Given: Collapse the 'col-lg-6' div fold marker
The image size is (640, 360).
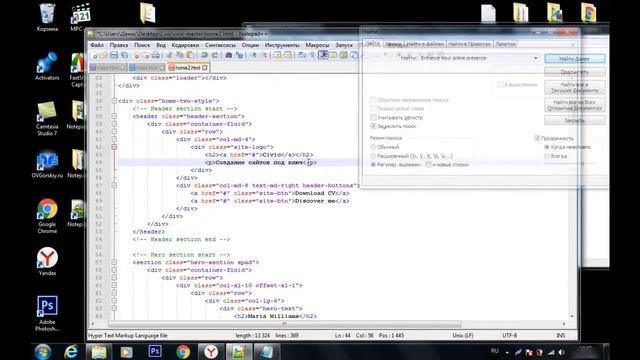Looking at the screenshot, I should coord(114,301).
